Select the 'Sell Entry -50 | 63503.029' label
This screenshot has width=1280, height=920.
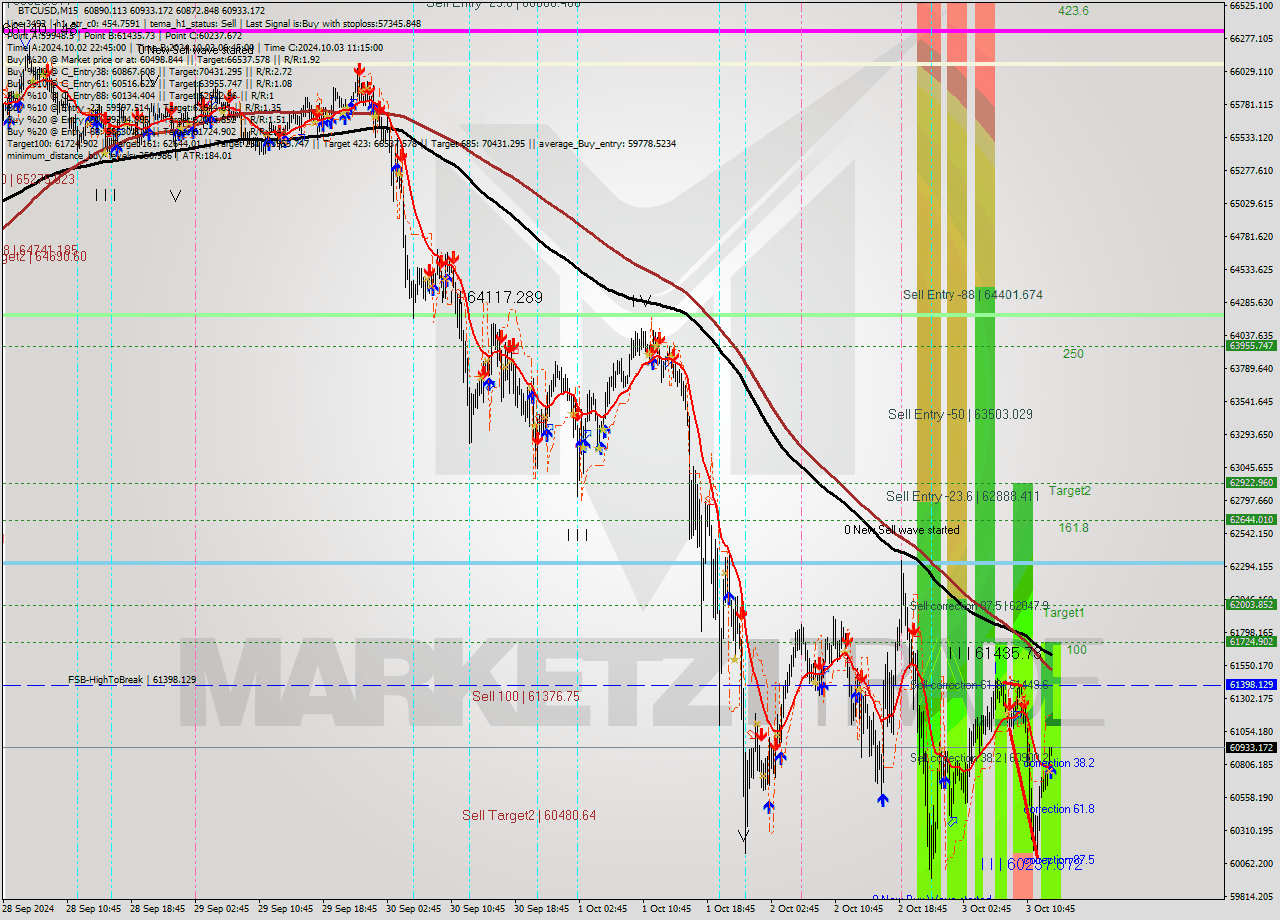[960, 414]
